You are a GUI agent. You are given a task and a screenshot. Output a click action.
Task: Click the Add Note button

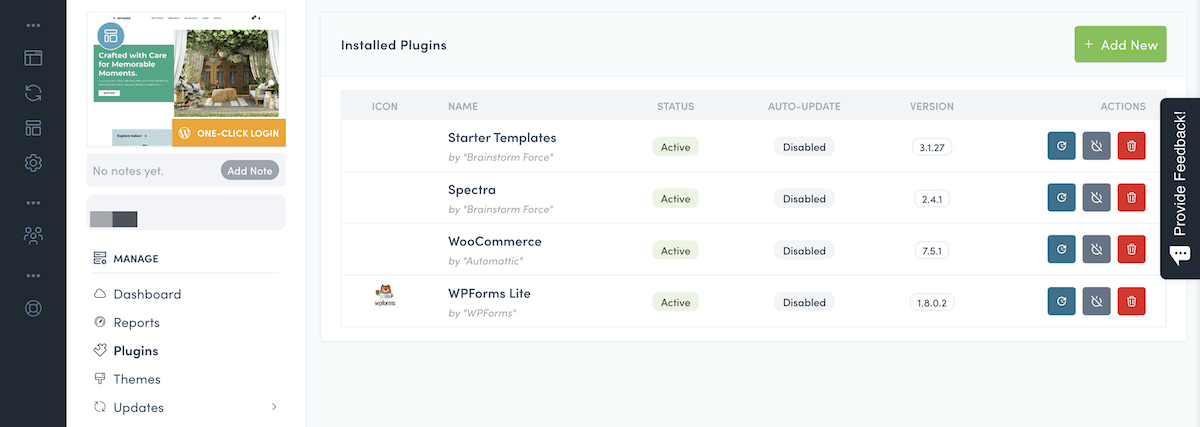tap(250, 171)
